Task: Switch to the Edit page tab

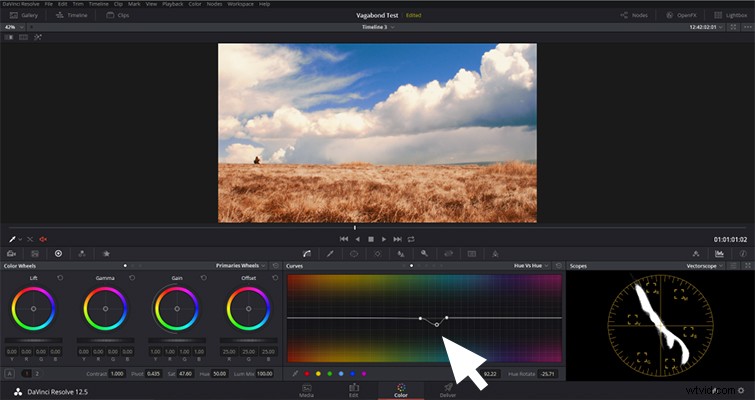Action: click(354, 390)
